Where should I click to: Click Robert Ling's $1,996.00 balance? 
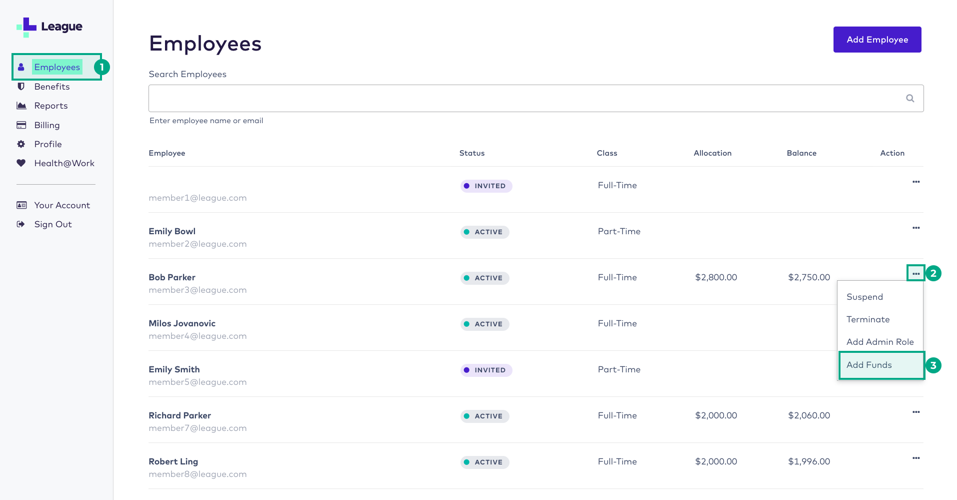coord(809,462)
